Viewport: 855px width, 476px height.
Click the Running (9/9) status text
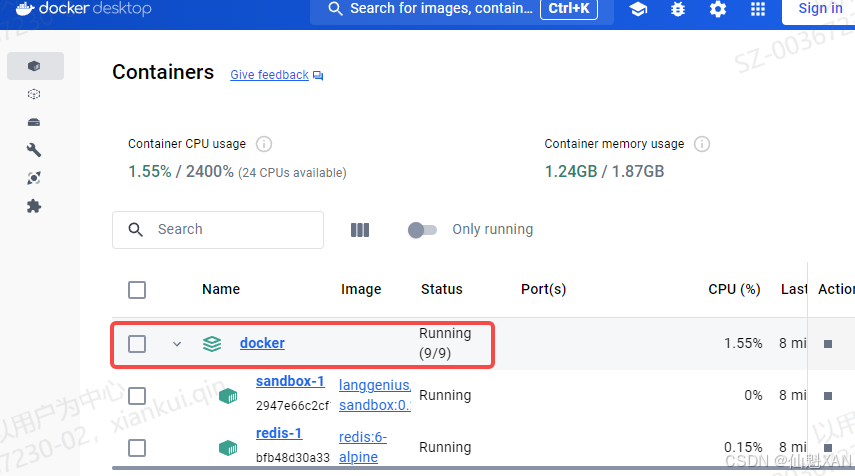point(445,344)
